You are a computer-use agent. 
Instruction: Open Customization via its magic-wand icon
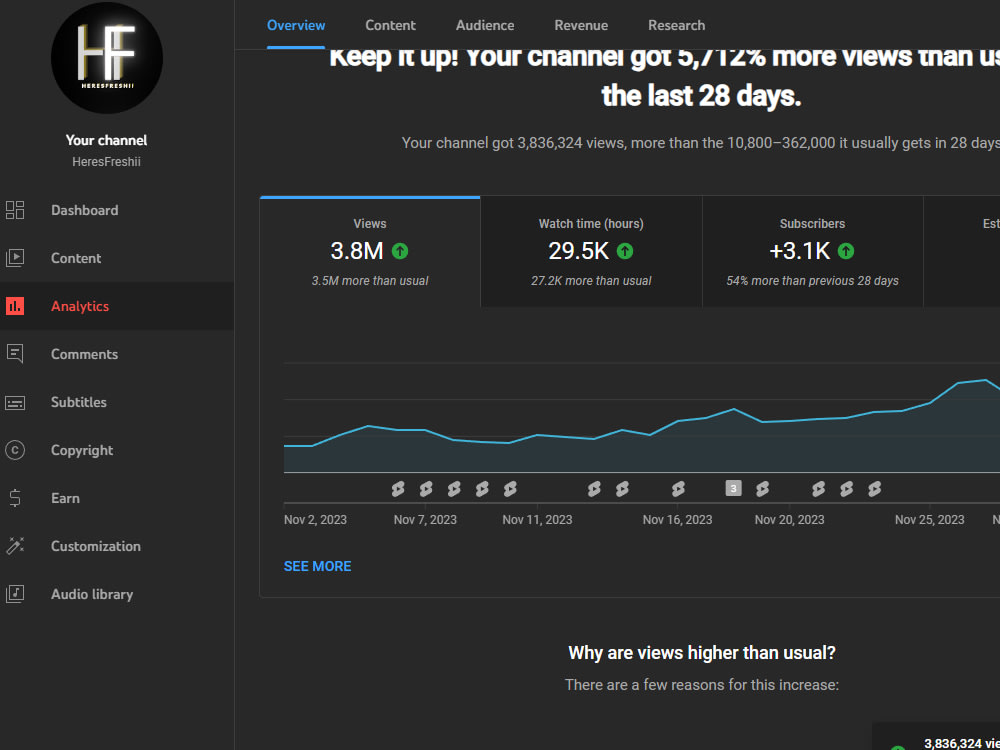point(15,546)
